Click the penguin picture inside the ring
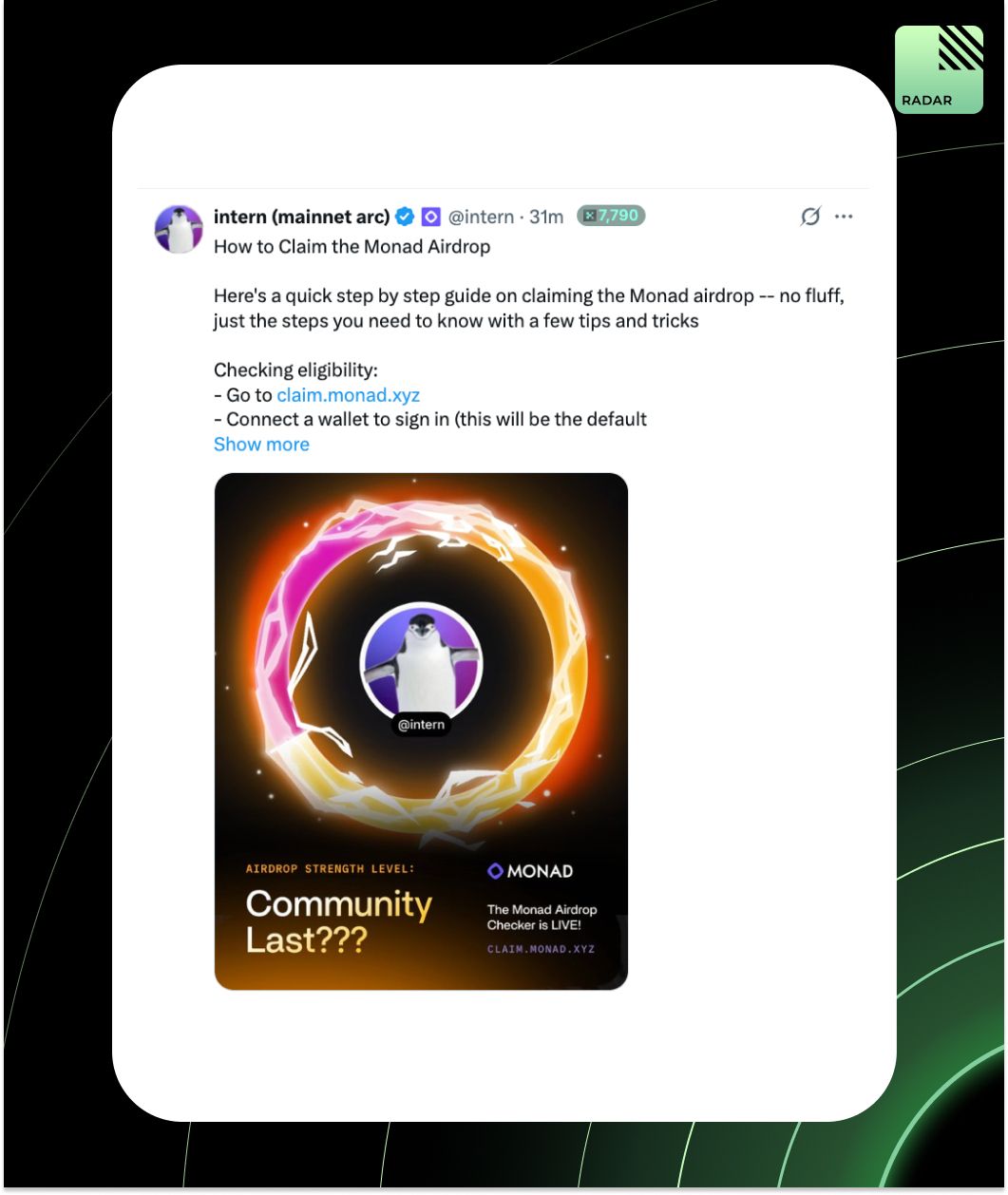Screen dimensions: 1008x1195 (x=422, y=663)
